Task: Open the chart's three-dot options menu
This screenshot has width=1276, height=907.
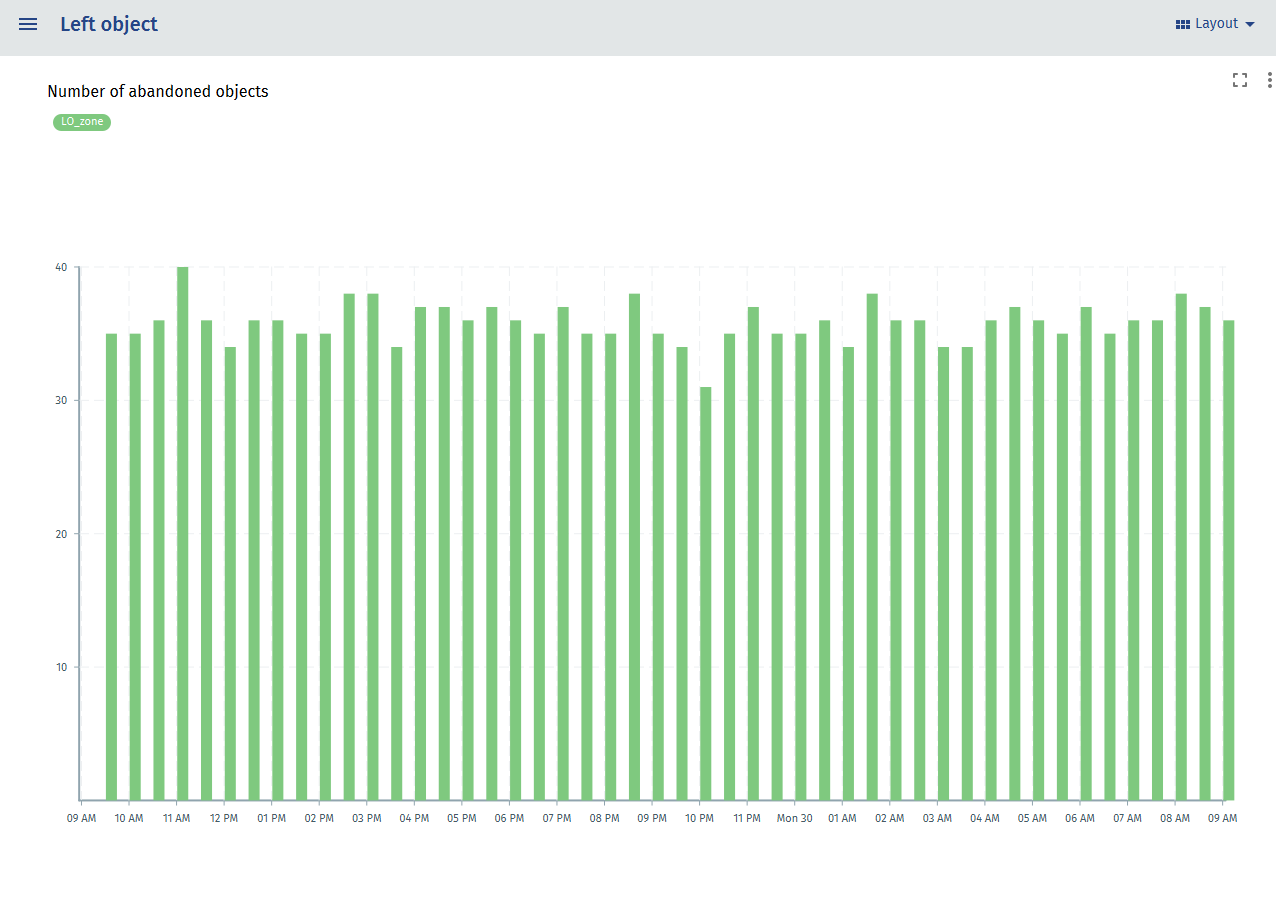Action: [x=1269, y=80]
